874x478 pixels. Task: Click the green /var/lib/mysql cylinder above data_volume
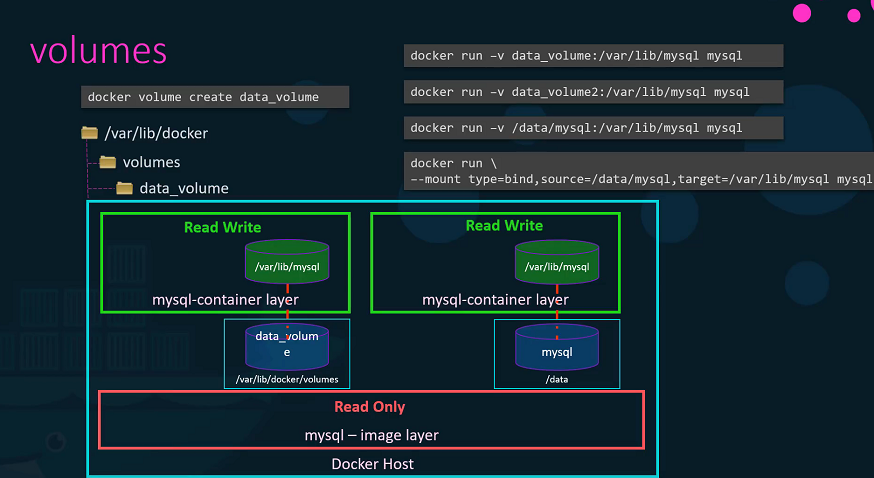(287, 263)
